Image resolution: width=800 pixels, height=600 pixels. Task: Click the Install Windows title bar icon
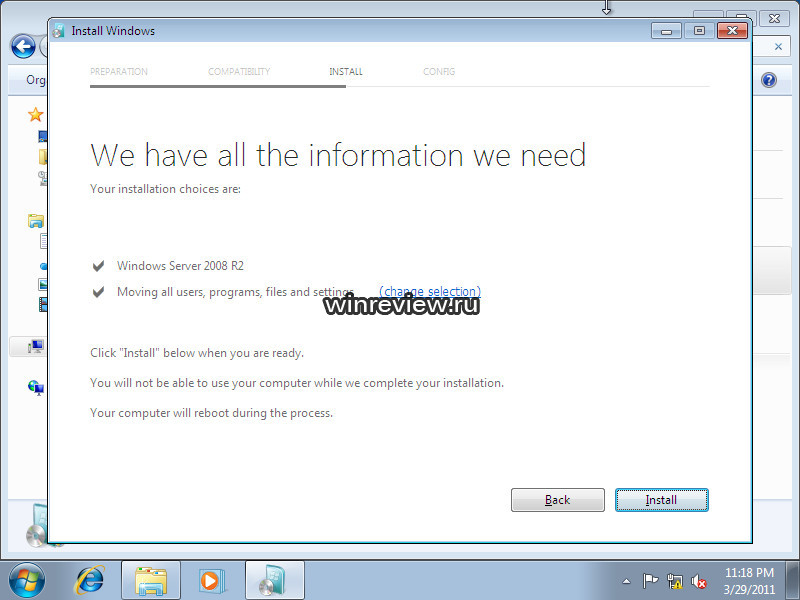click(x=59, y=31)
